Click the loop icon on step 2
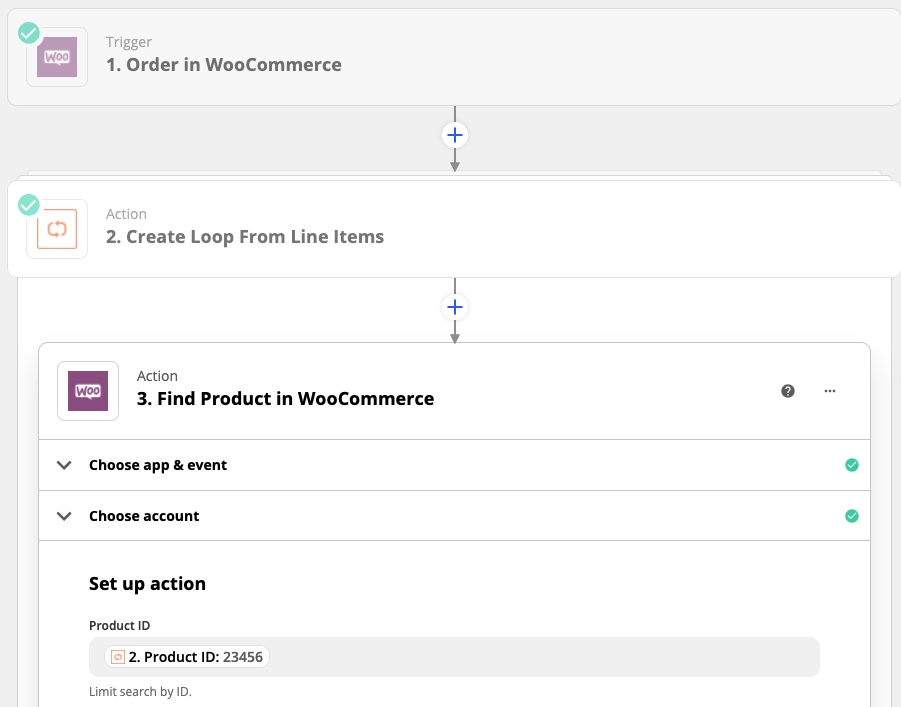This screenshot has height=707, width=901. point(57,229)
